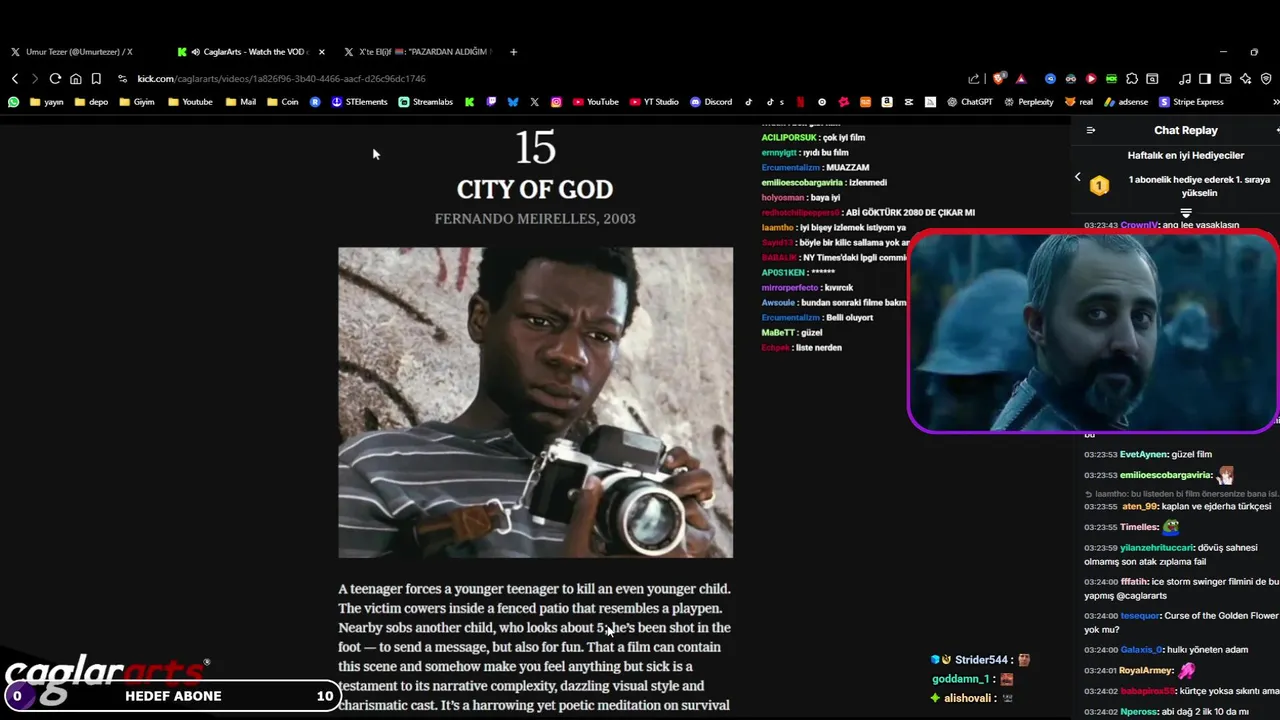This screenshot has width=1280, height=720.
Task: Open the Youtube bookmarks folder
Action: tap(190, 102)
